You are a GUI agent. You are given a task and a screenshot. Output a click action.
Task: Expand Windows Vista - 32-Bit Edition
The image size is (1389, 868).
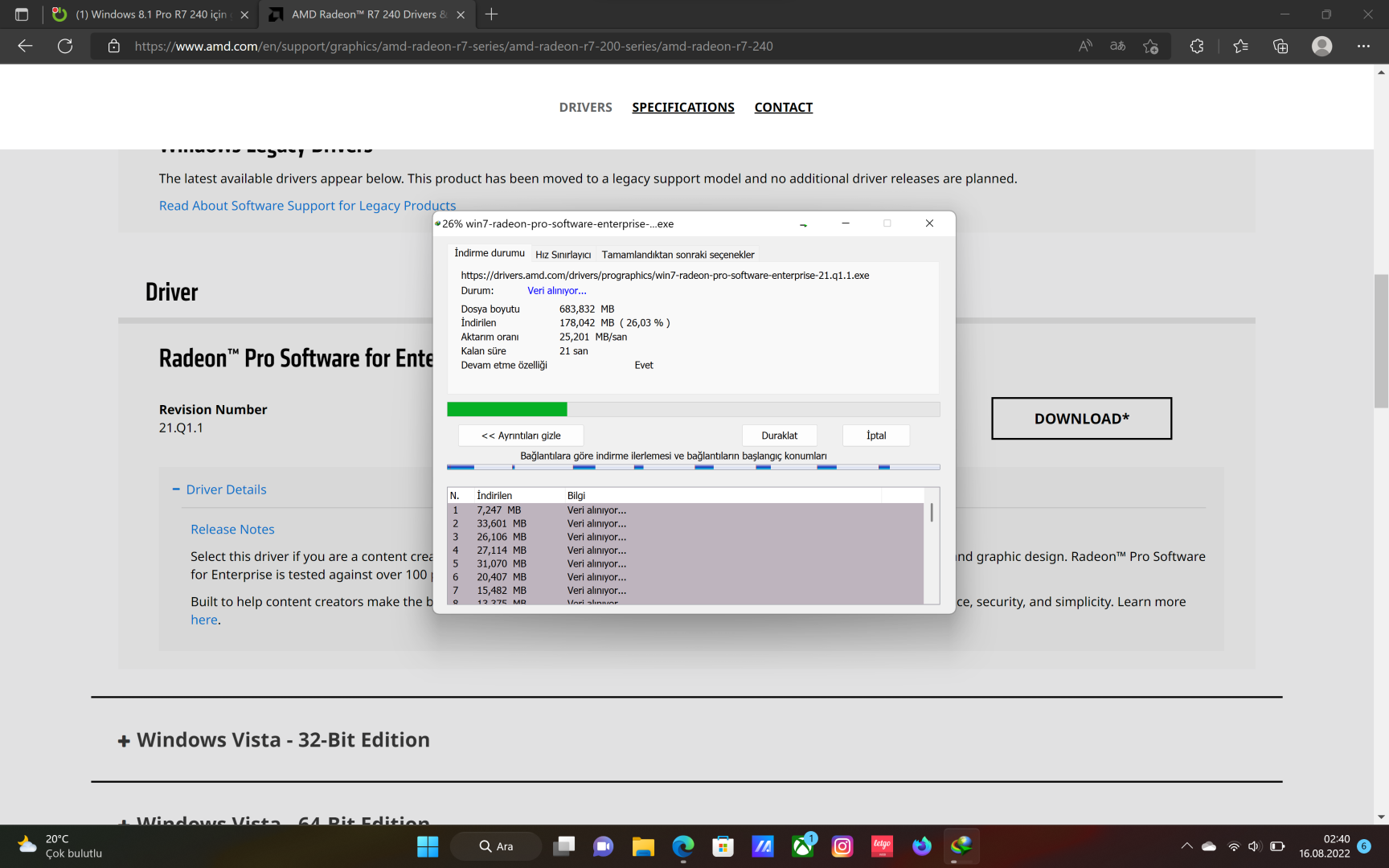click(x=274, y=739)
